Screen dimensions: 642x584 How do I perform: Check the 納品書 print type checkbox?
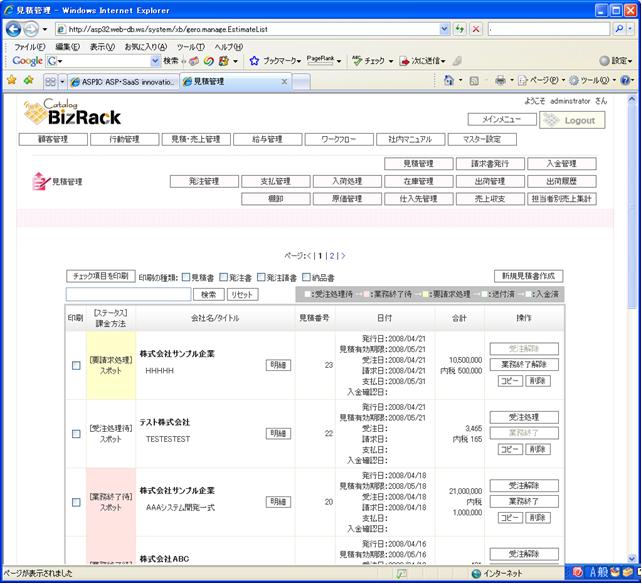point(306,277)
